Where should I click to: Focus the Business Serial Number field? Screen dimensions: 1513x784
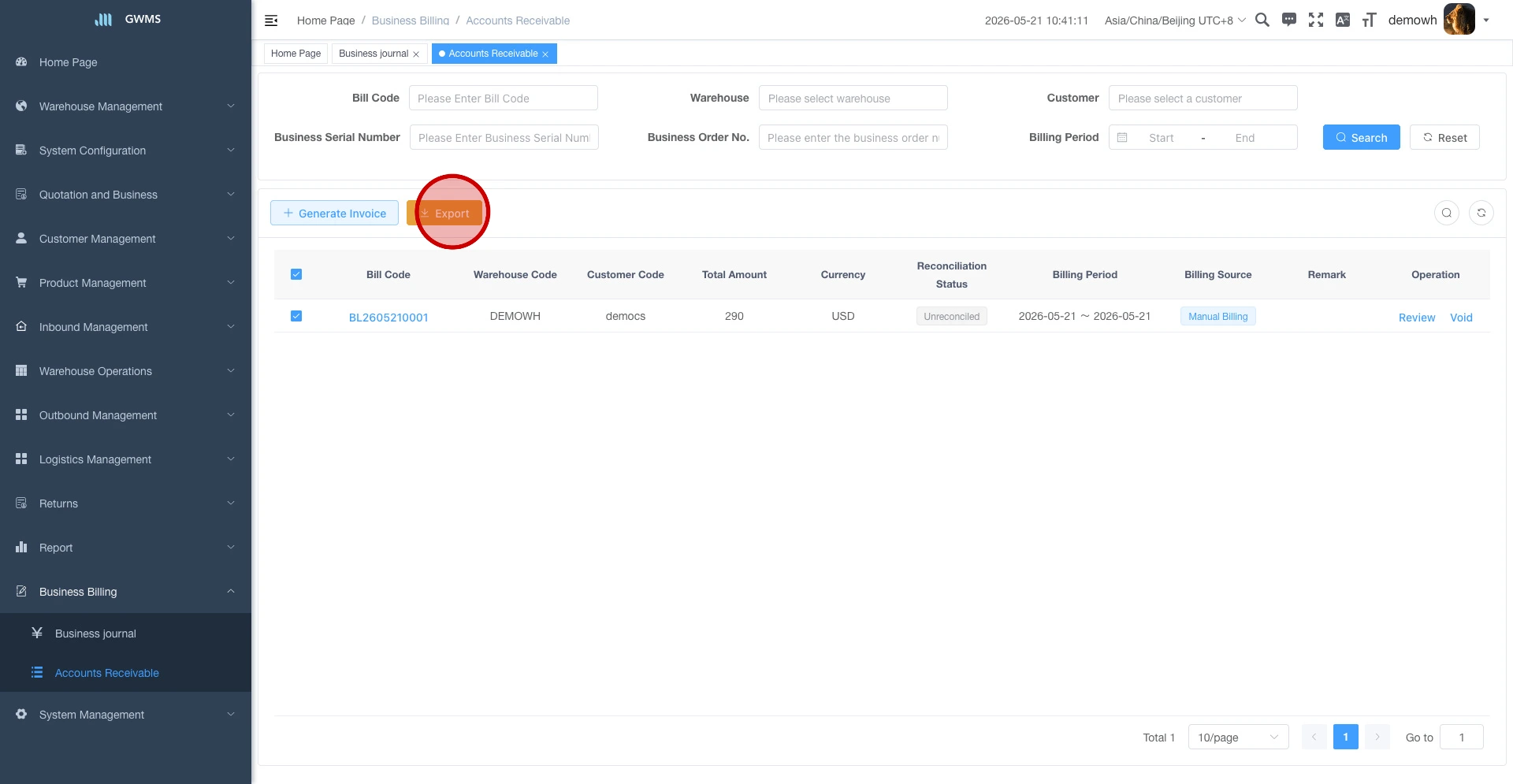click(x=504, y=138)
